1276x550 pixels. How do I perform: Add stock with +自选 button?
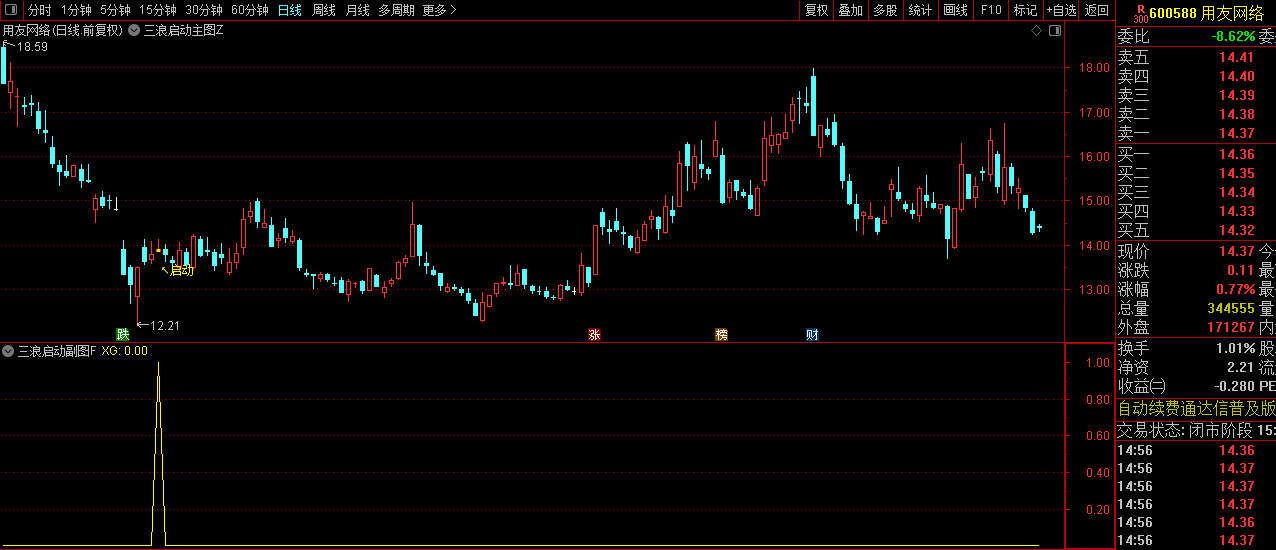click(x=1062, y=10)
